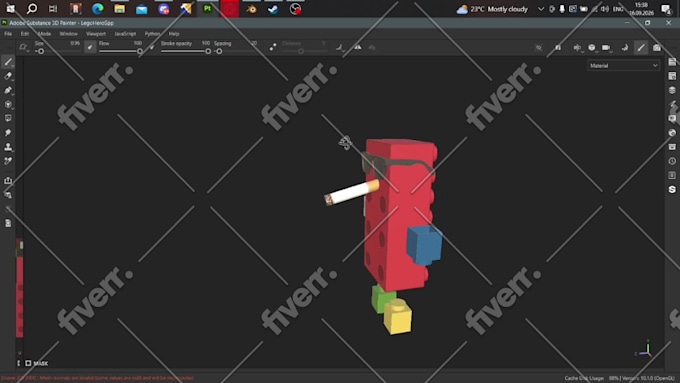Expand the system tray hidden icons chevron
Viewport: 680px width, 383px height.
[x=541, y=9]
